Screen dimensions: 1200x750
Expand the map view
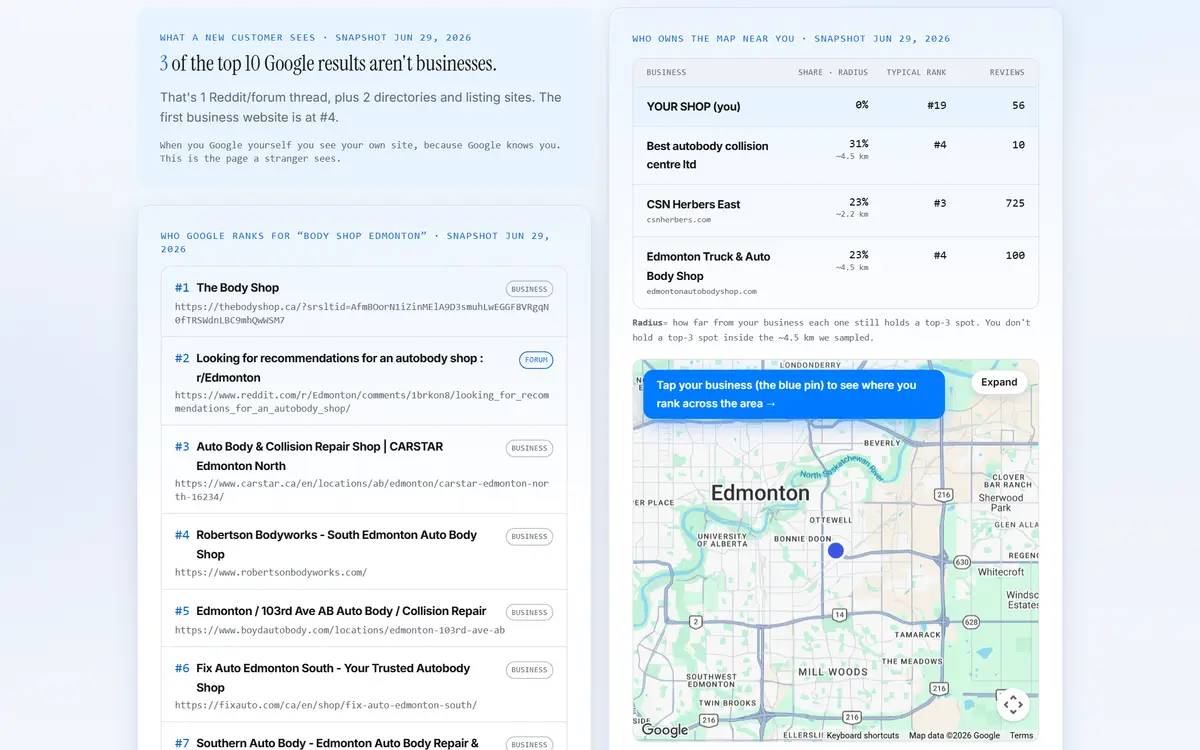click(x=999, y=382)
